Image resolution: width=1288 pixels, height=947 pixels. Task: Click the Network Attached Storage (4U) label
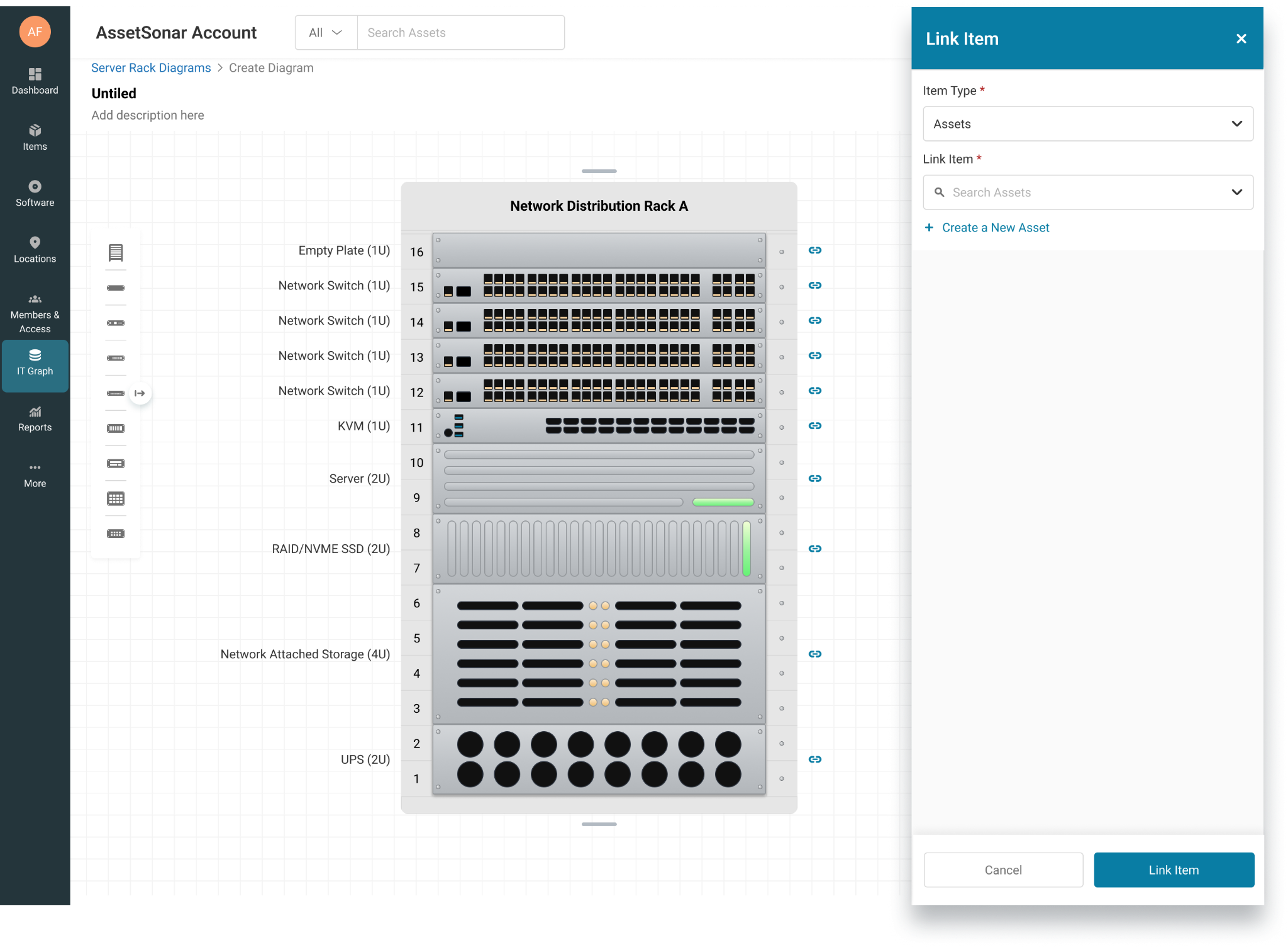click(305, 654)
